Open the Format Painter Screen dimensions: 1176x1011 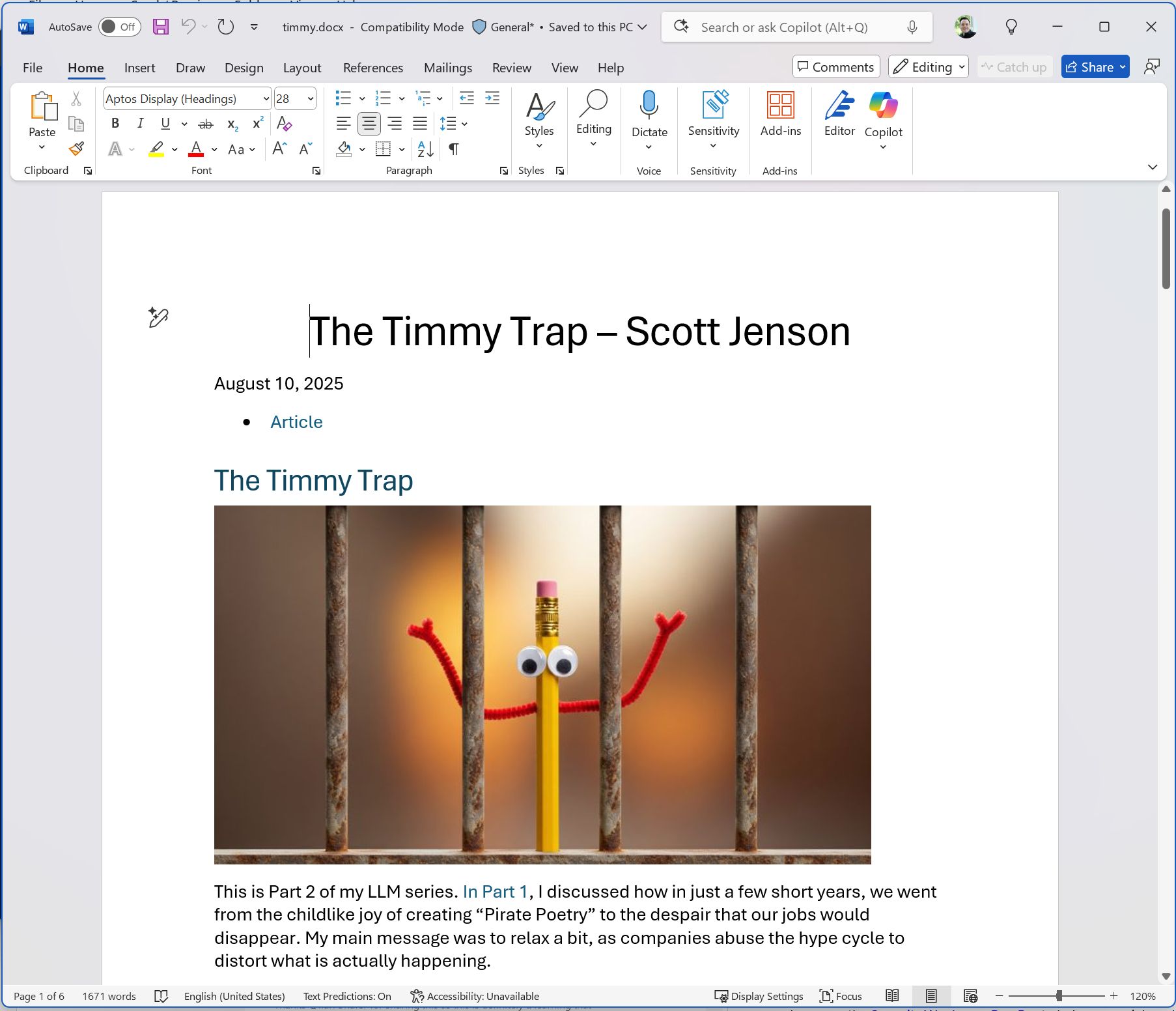[76, 149]
